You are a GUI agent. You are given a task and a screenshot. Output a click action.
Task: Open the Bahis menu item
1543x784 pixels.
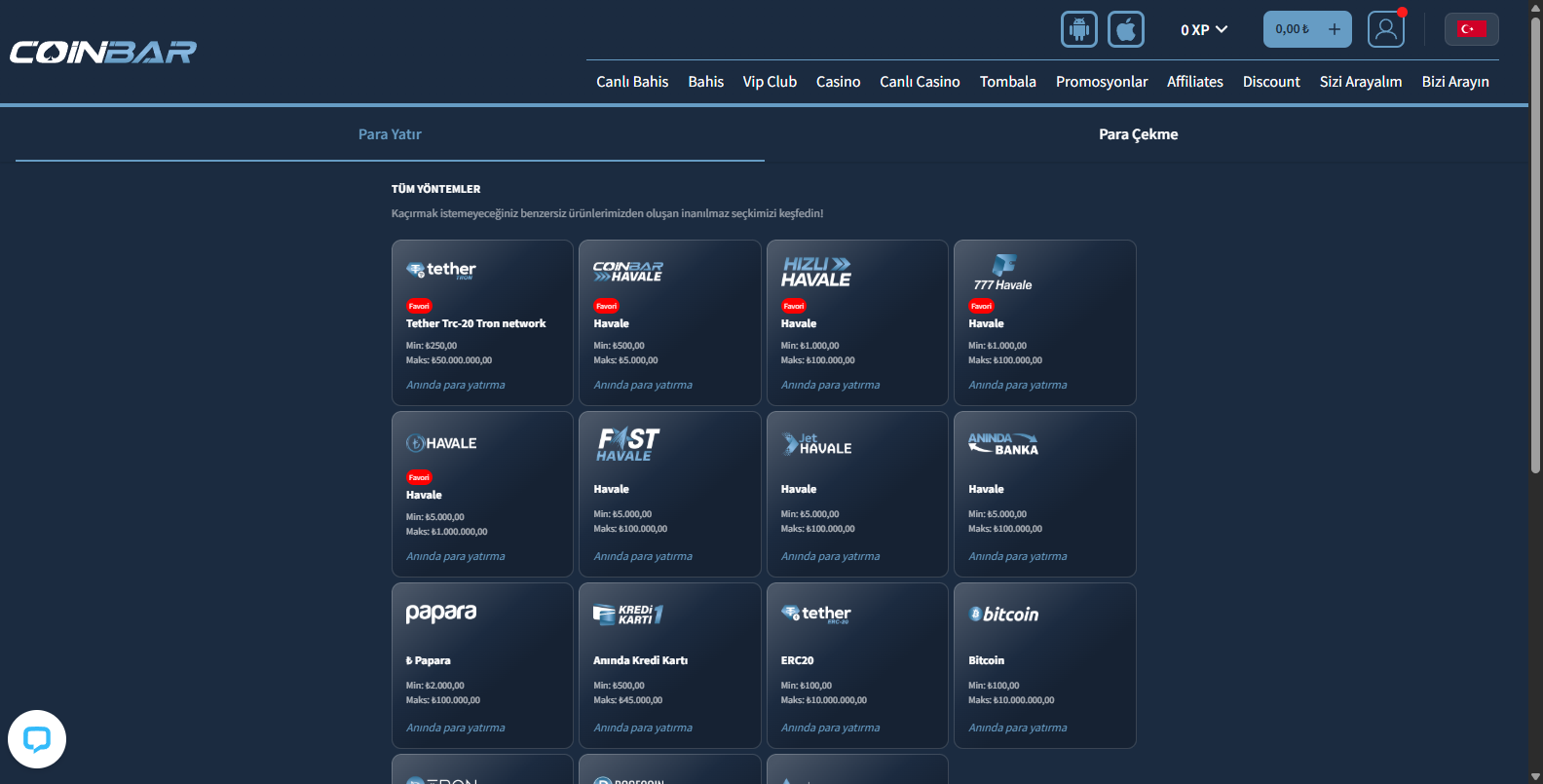tap(706, 82)
